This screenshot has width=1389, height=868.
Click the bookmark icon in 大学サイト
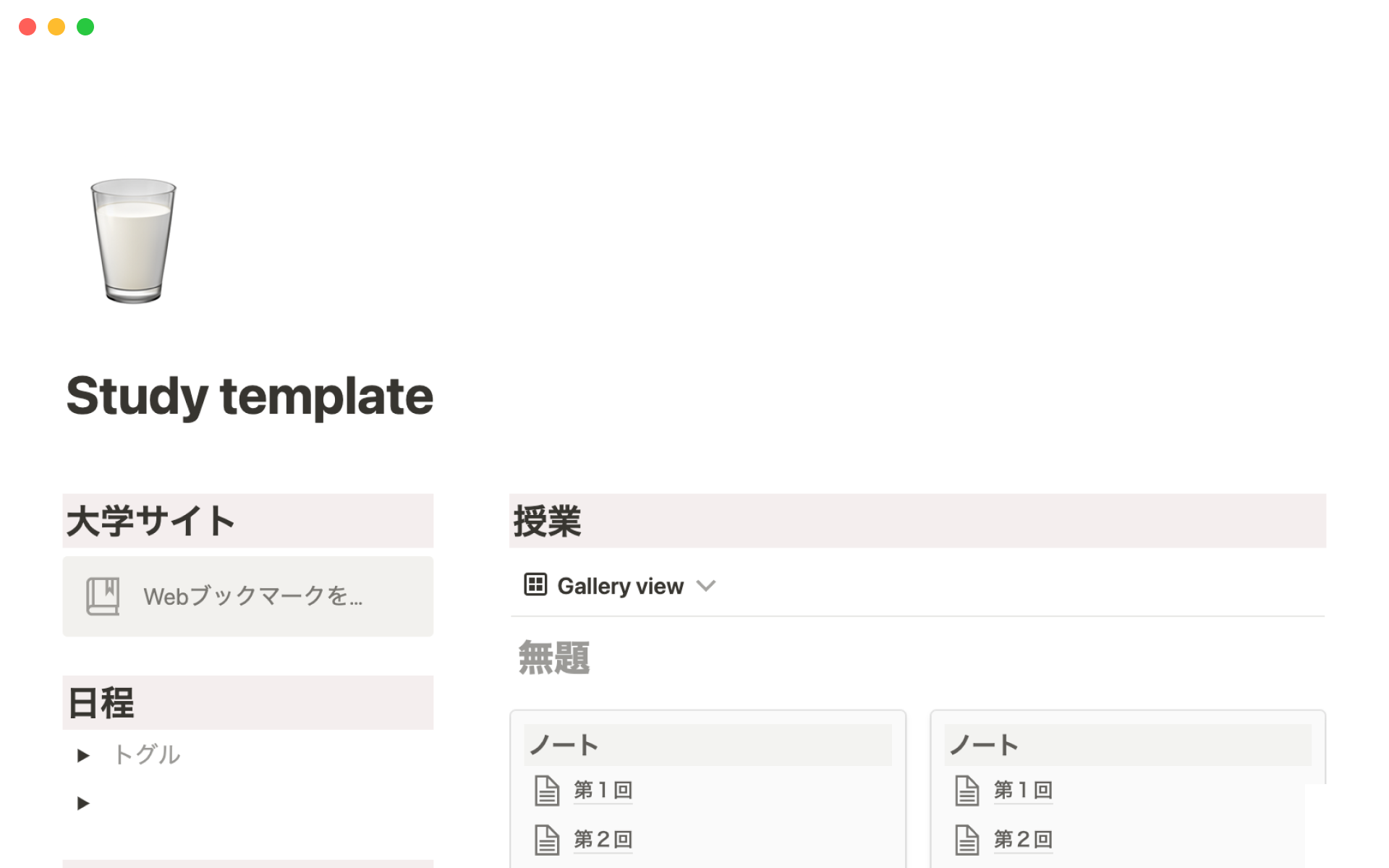coord(101,594)
